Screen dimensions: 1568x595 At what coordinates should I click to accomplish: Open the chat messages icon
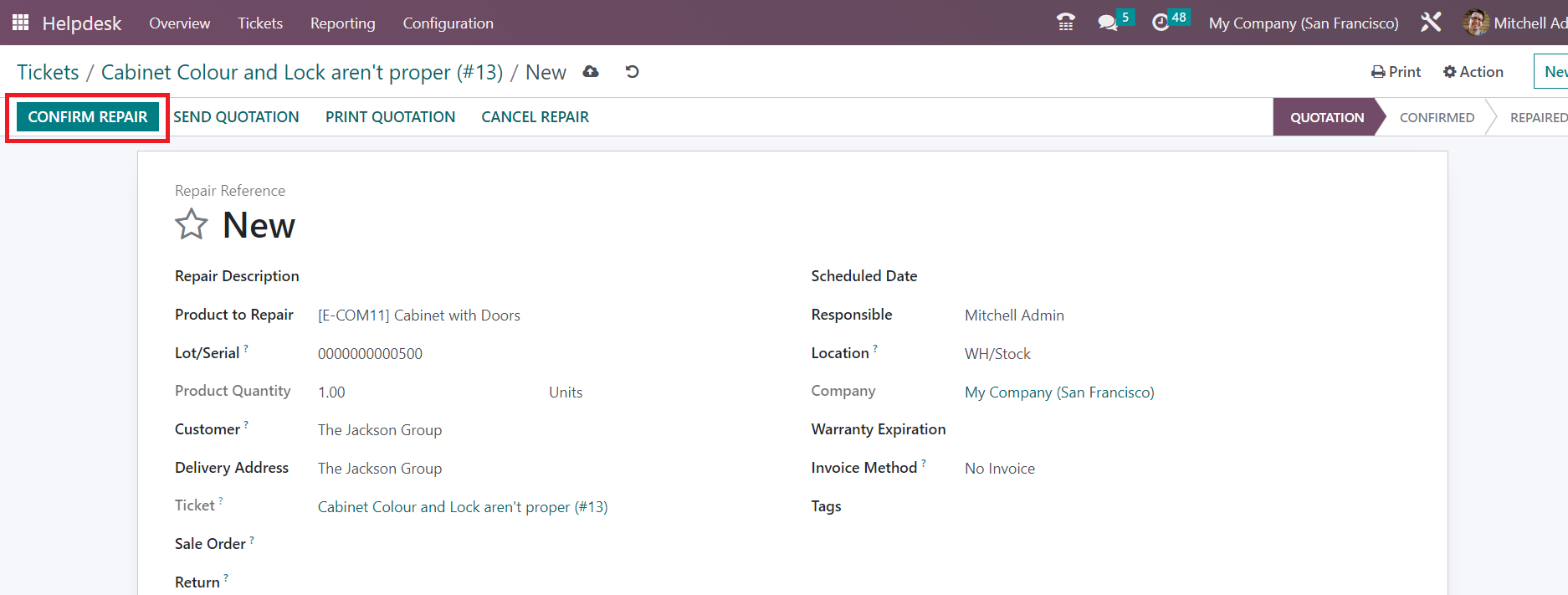pos(1108,23)
